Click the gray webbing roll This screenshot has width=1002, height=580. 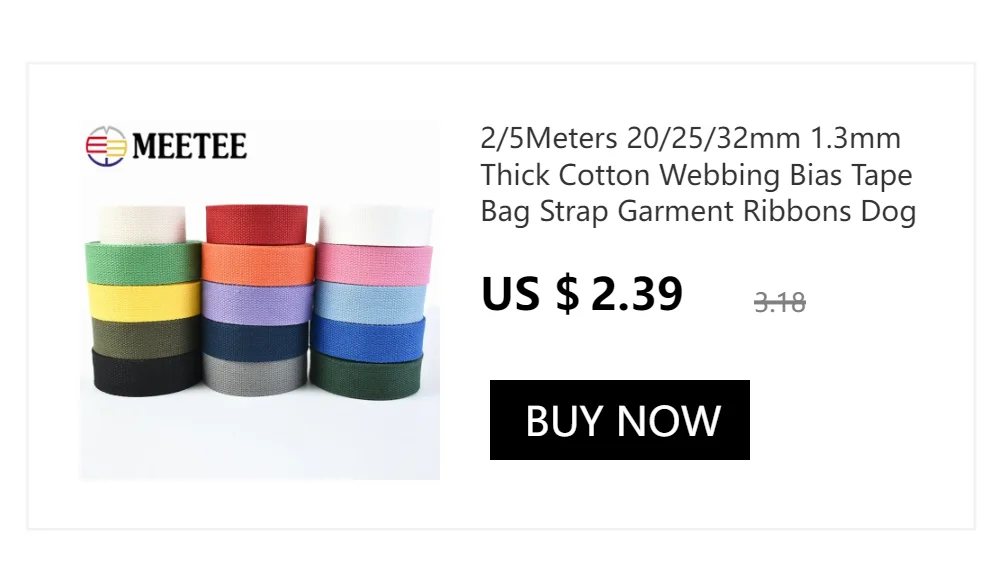pyautogui.click(x=255, y=374)
